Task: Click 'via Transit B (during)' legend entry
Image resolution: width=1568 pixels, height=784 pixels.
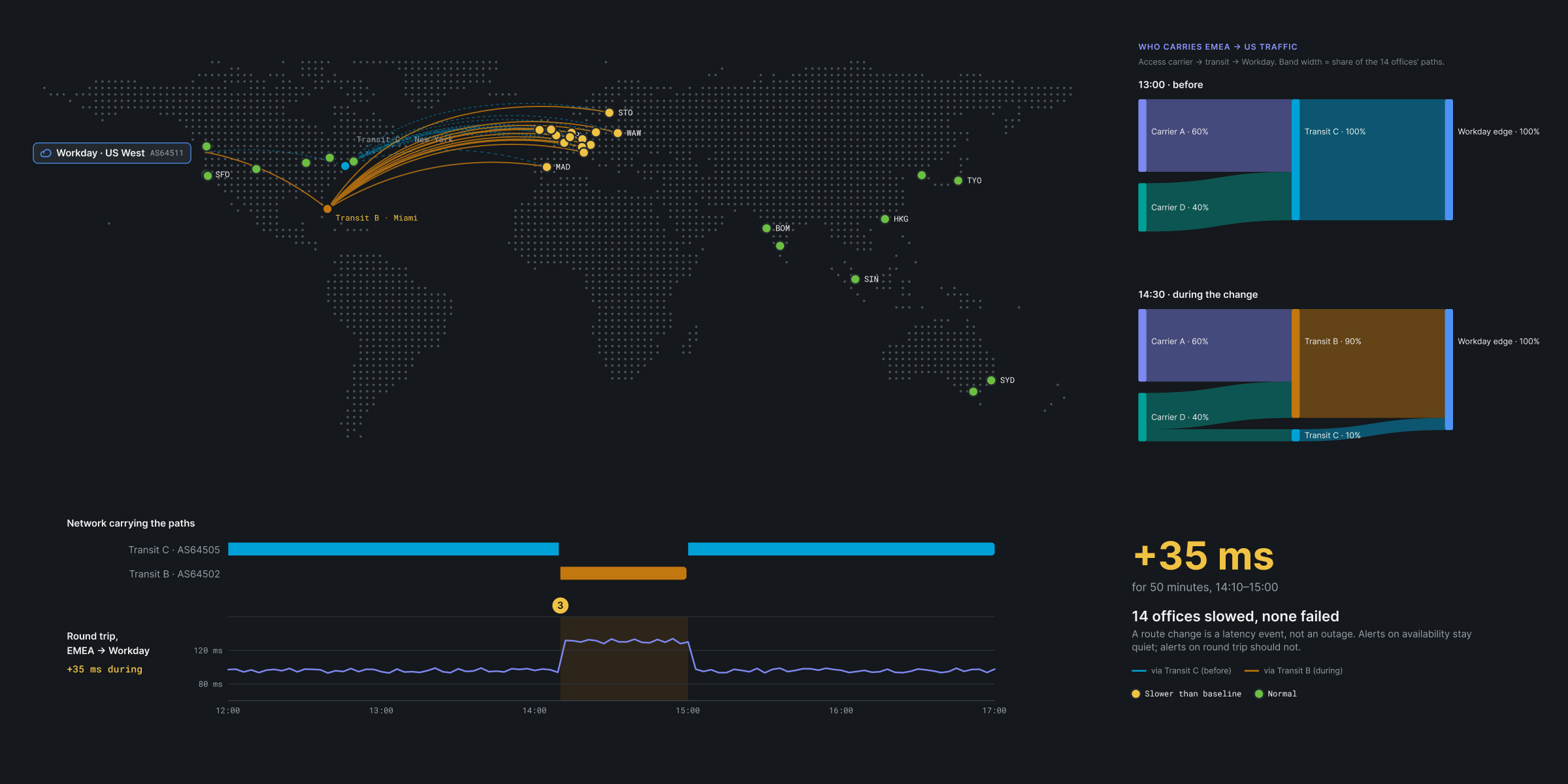Action: coord(1294,670)
